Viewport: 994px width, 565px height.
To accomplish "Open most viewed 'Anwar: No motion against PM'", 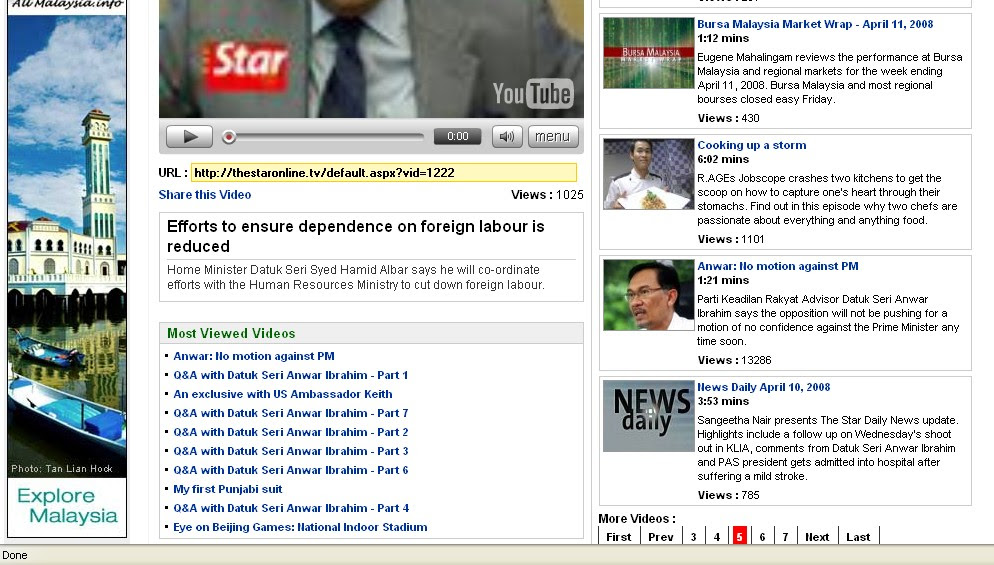I will coord(254,356).
